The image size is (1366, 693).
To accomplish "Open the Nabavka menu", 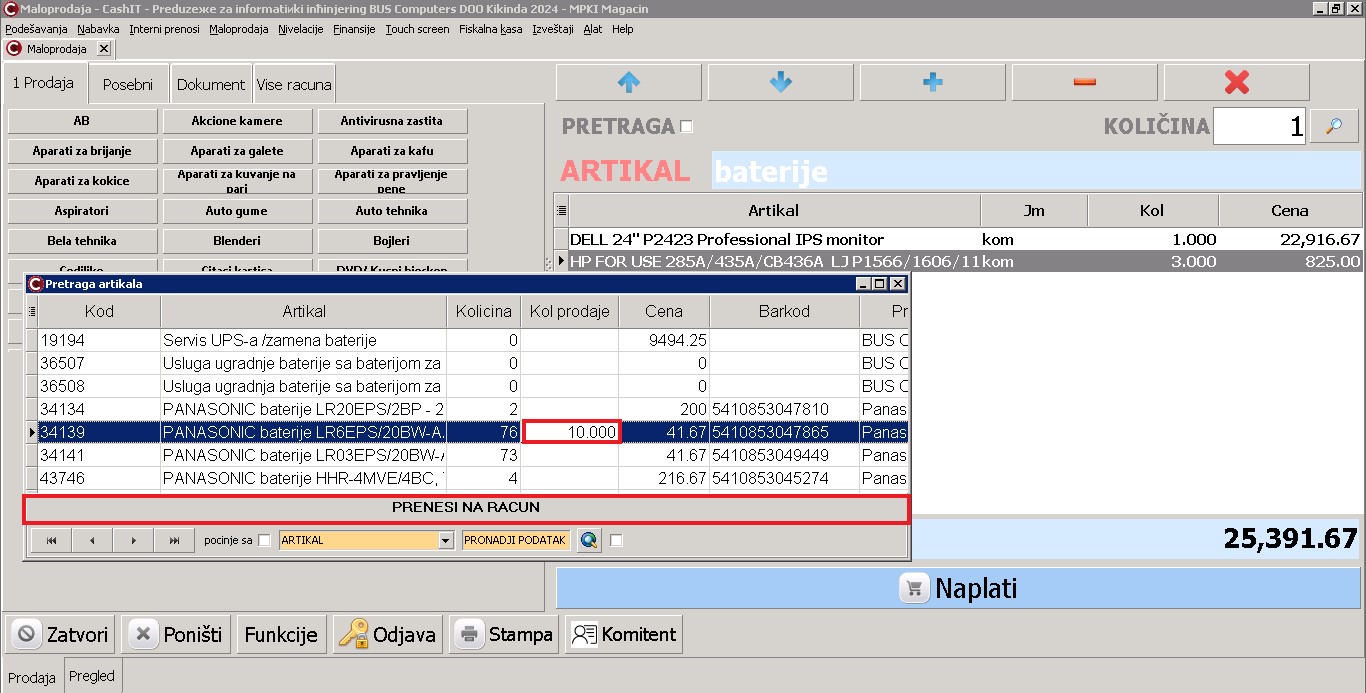I will [98, 29].
